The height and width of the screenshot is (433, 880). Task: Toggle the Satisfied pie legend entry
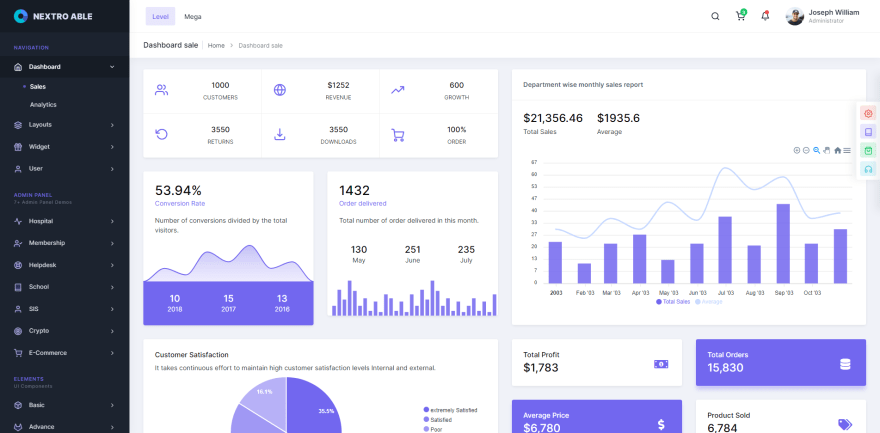438,420
